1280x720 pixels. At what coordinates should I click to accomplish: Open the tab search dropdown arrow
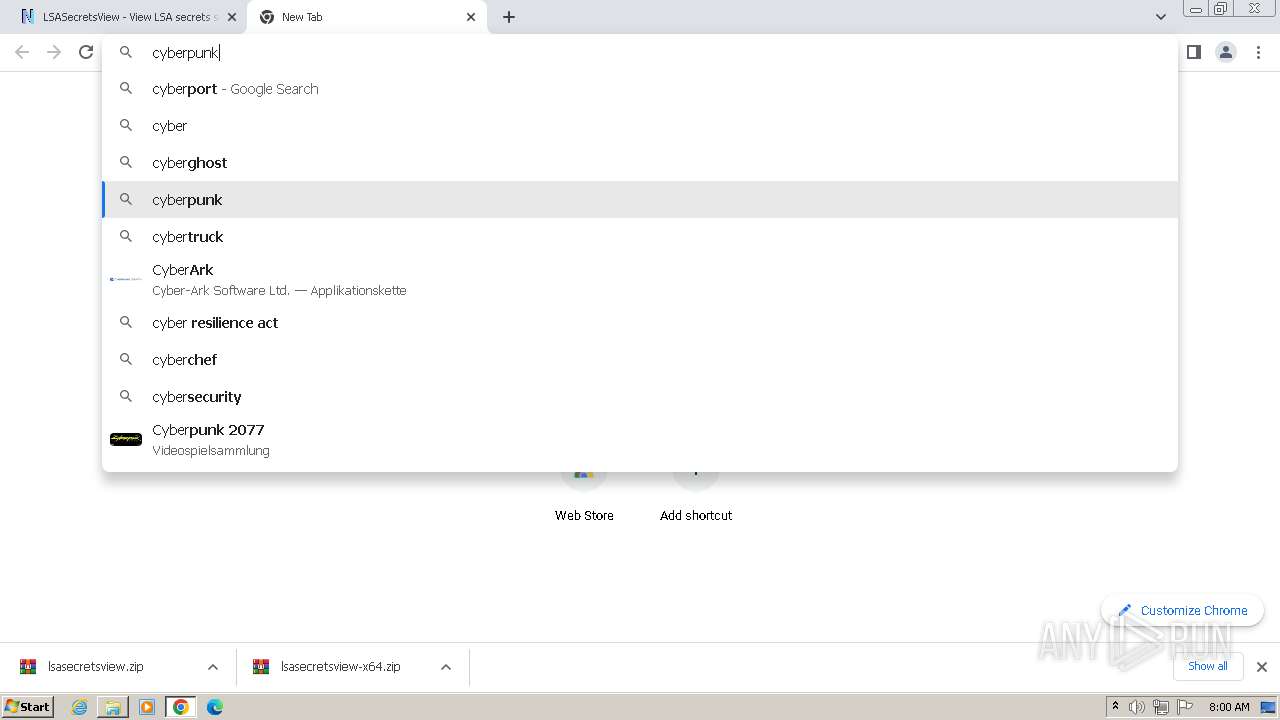pyautogui.click(x=1160, y=17)
